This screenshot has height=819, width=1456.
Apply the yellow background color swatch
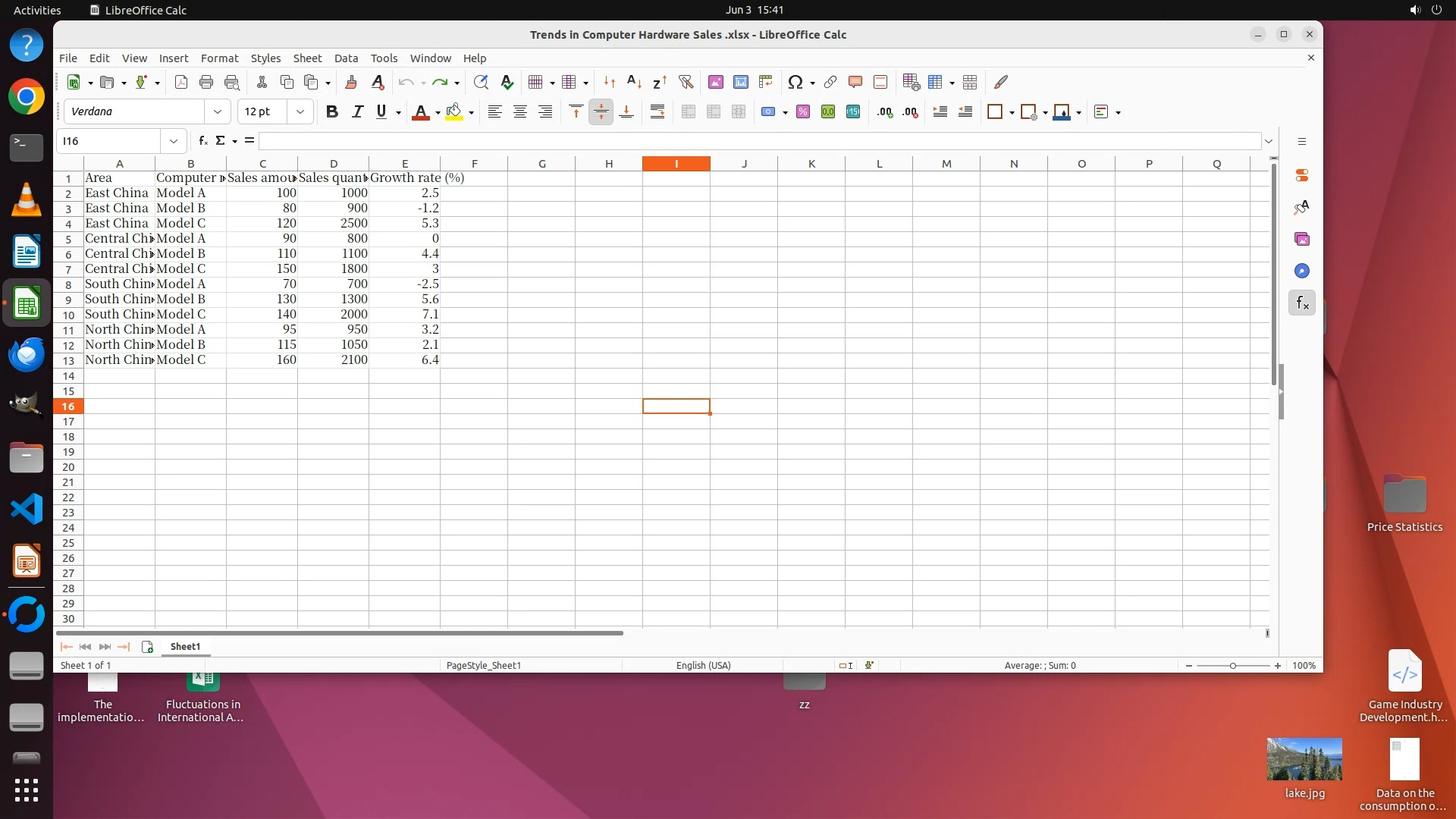[453, 111]
